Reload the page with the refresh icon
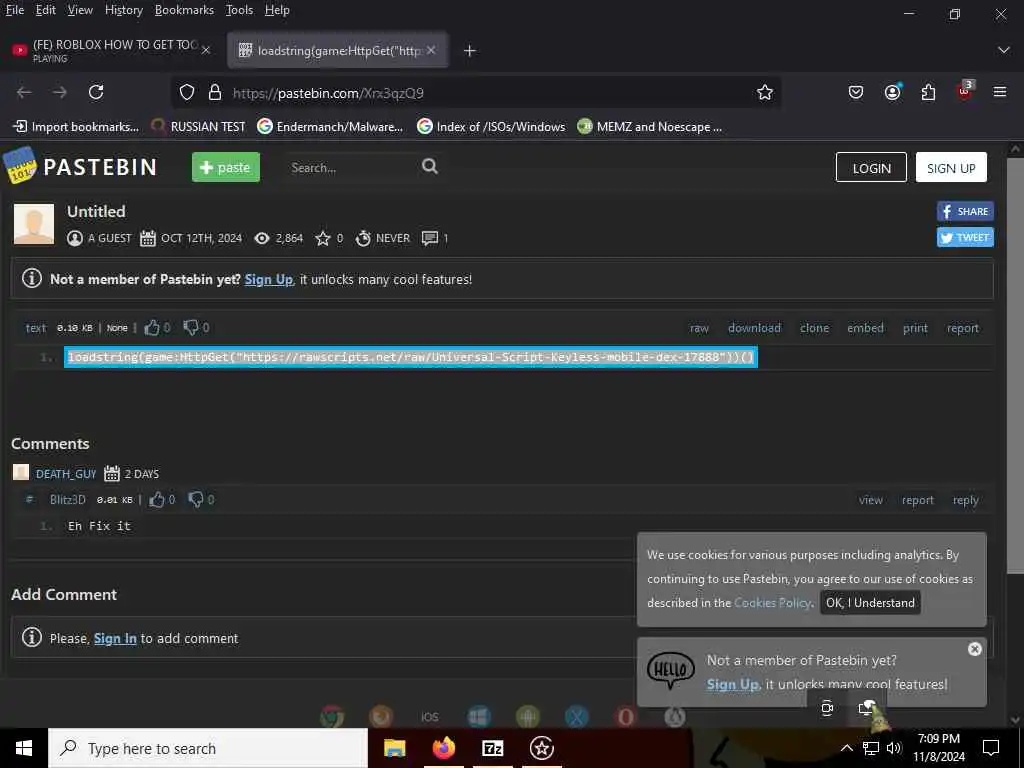Screen dimensions: 1024x768 click(x=96, y=93)
